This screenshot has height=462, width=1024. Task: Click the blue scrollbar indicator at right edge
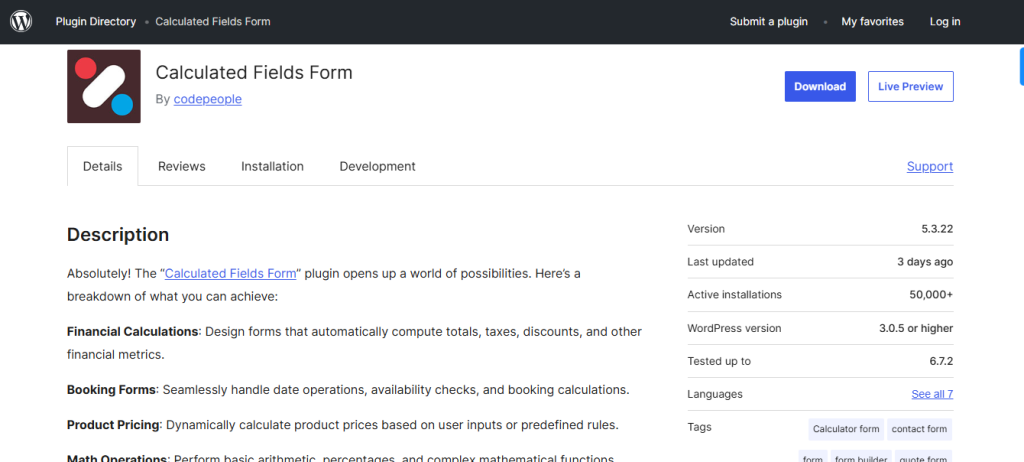pyautogui.click(x=1021, y=66)
